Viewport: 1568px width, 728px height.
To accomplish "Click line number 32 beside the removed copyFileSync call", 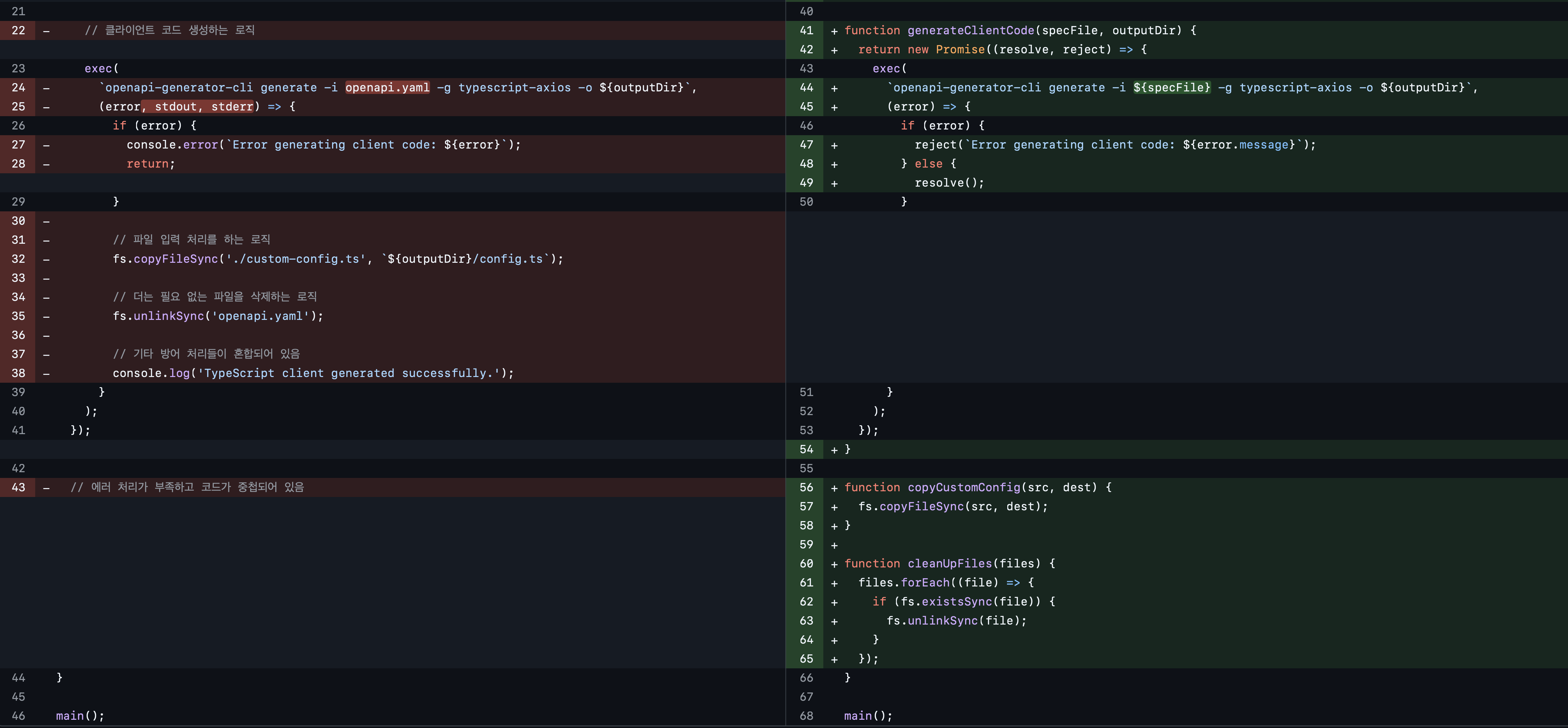I will pyautogui.click(x=18, y=259).
